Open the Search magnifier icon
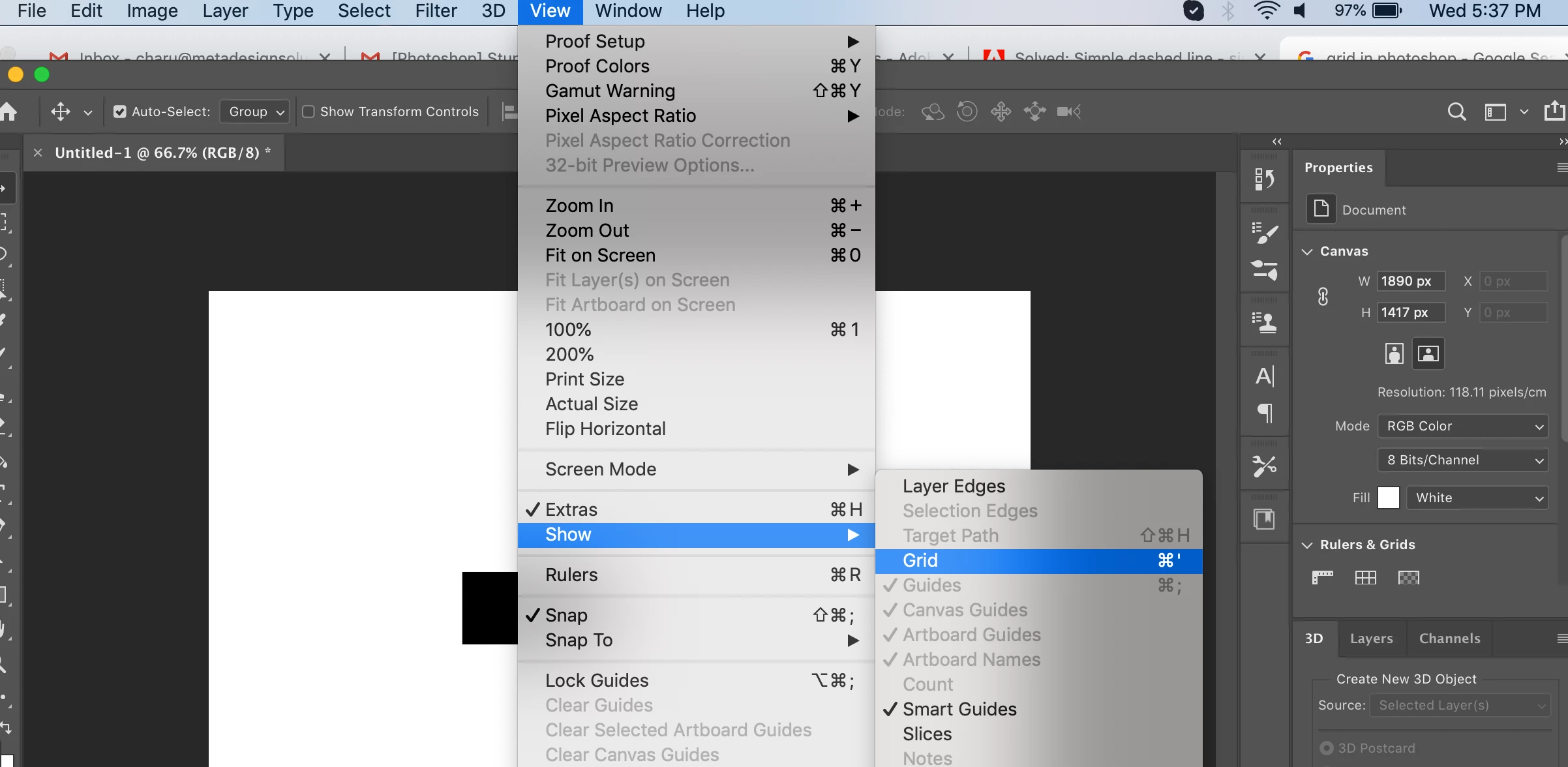Image resolution: width=1568 pixels, height=767 pixels. [x=1456, y=112]
